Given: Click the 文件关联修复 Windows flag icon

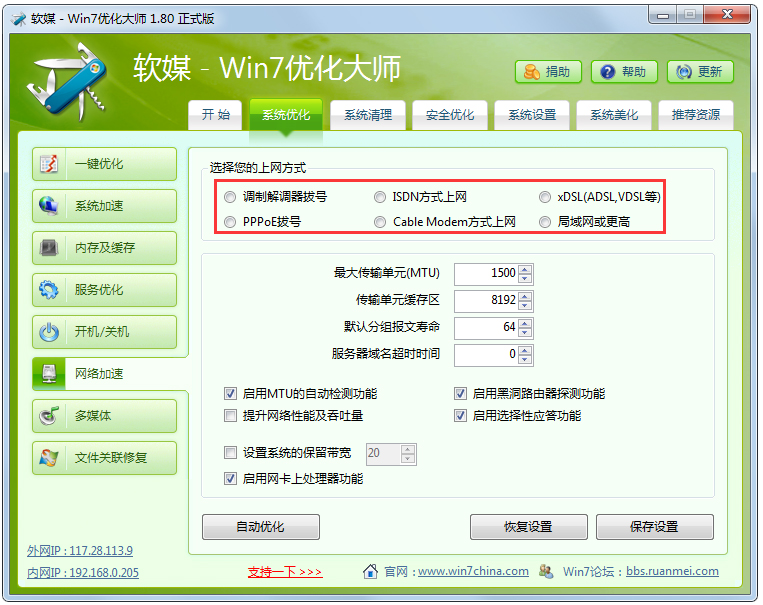Looking at the screenshot, I should tap(49, 458).
